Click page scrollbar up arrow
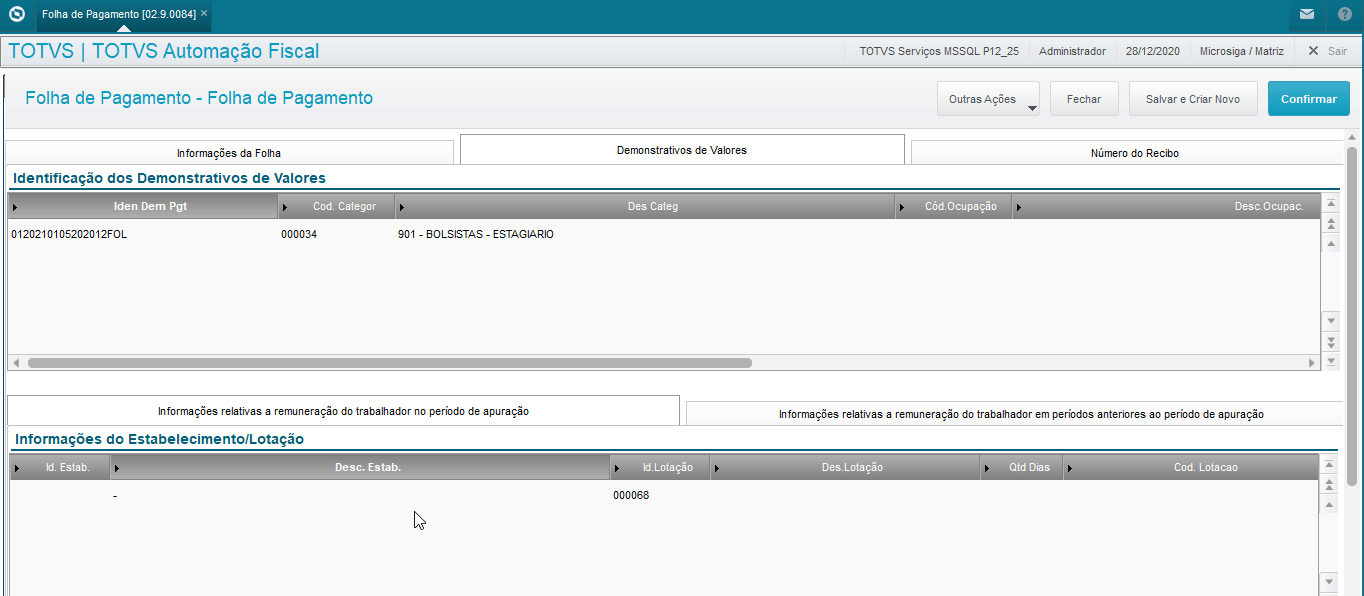1364x596 pixels. point(1352,137)
